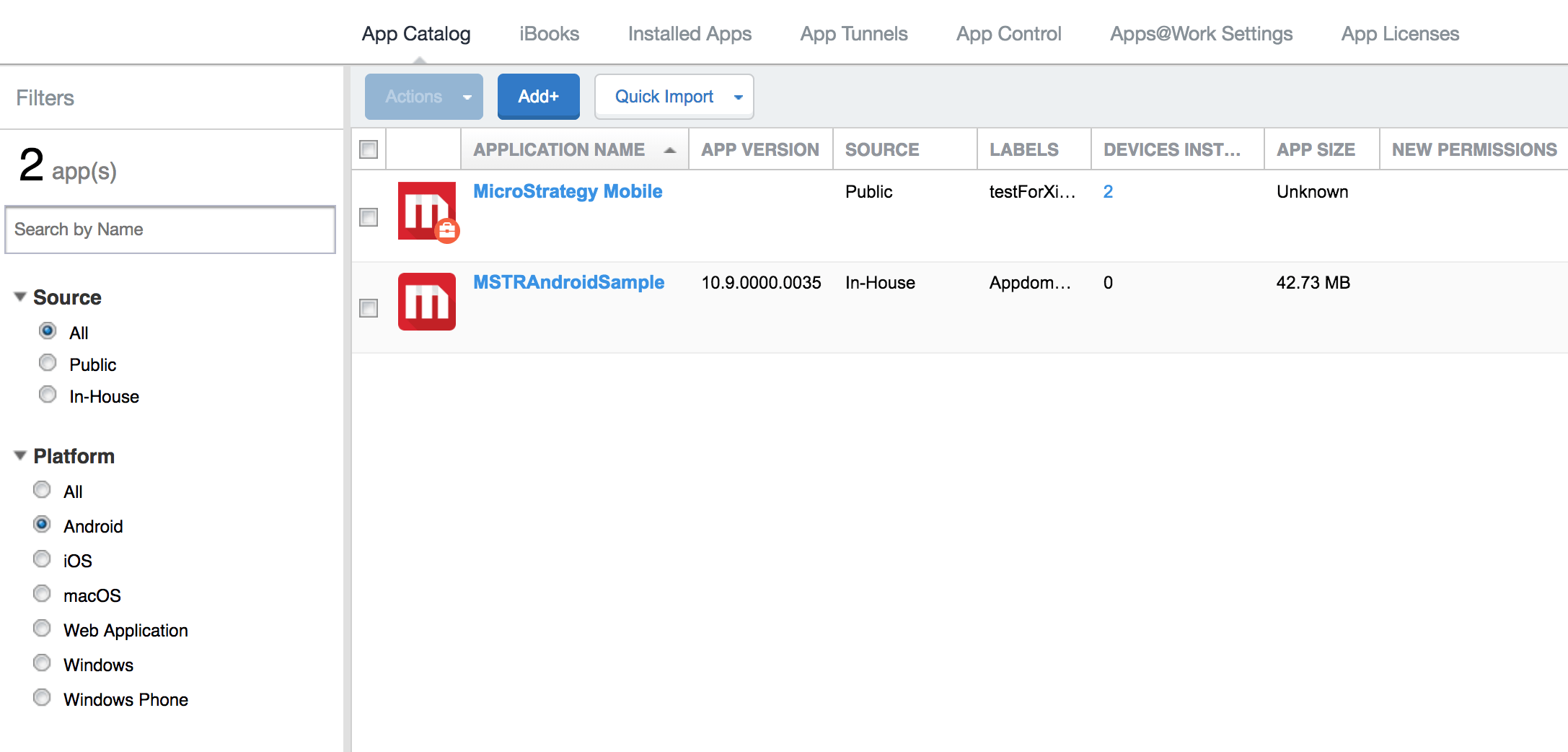The image size is (1568, 752).
Task: Sort by the App Version column
Action: (x=760, y=149)
